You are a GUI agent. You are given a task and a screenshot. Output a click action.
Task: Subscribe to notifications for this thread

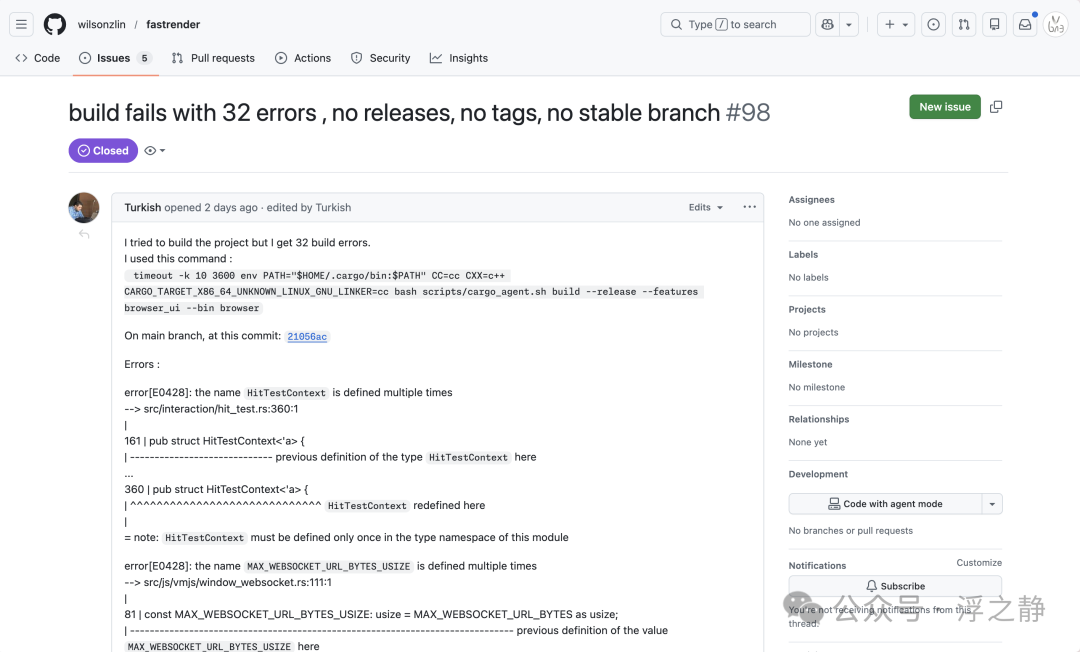pyautogui.click(x=895, y=586)
